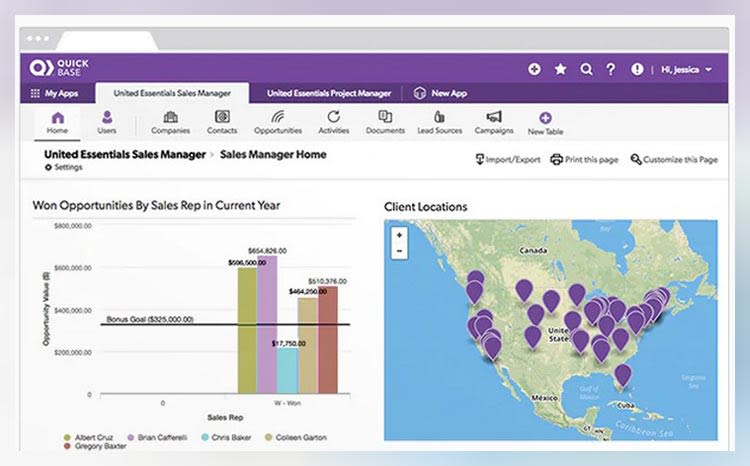Zoom in on the Client Locations map
This screenshot has width=750, height=466.
399,235
